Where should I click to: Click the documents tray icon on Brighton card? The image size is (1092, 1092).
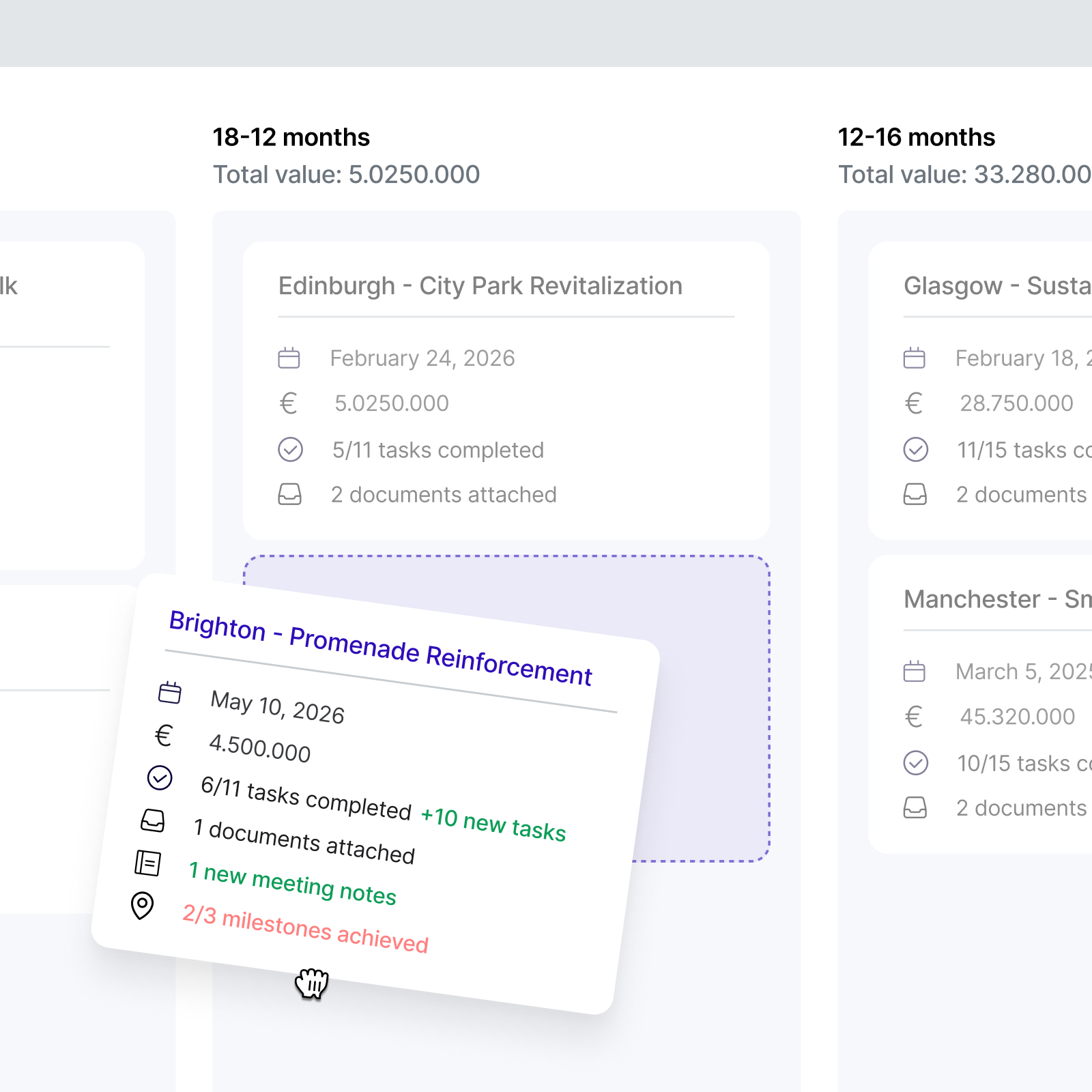[153, 820]
